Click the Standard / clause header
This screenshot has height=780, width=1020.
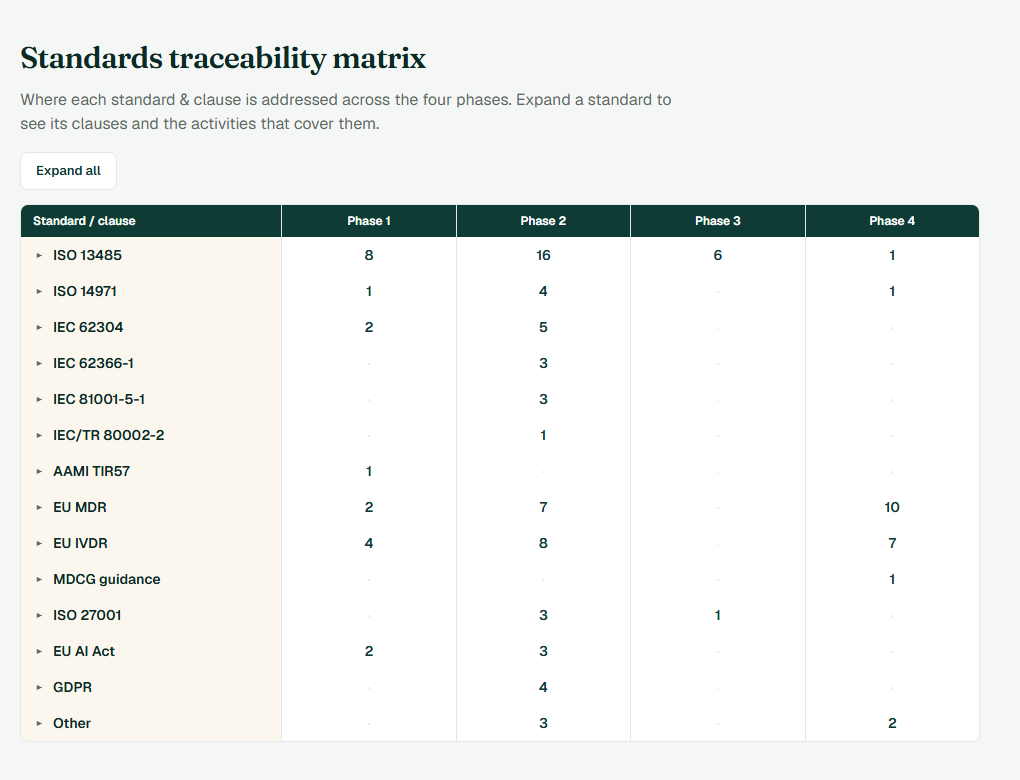click(151, 221)
